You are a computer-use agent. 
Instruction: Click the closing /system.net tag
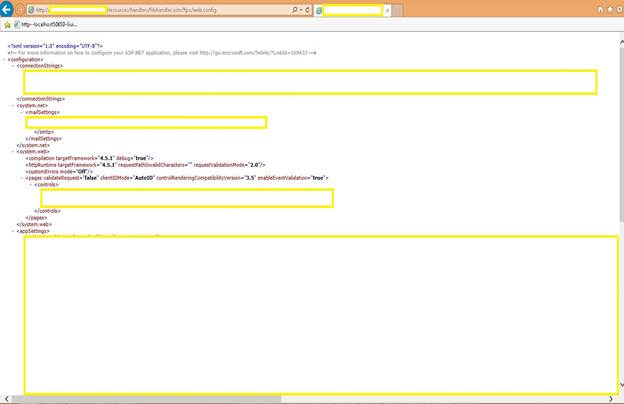click(33, 145)
